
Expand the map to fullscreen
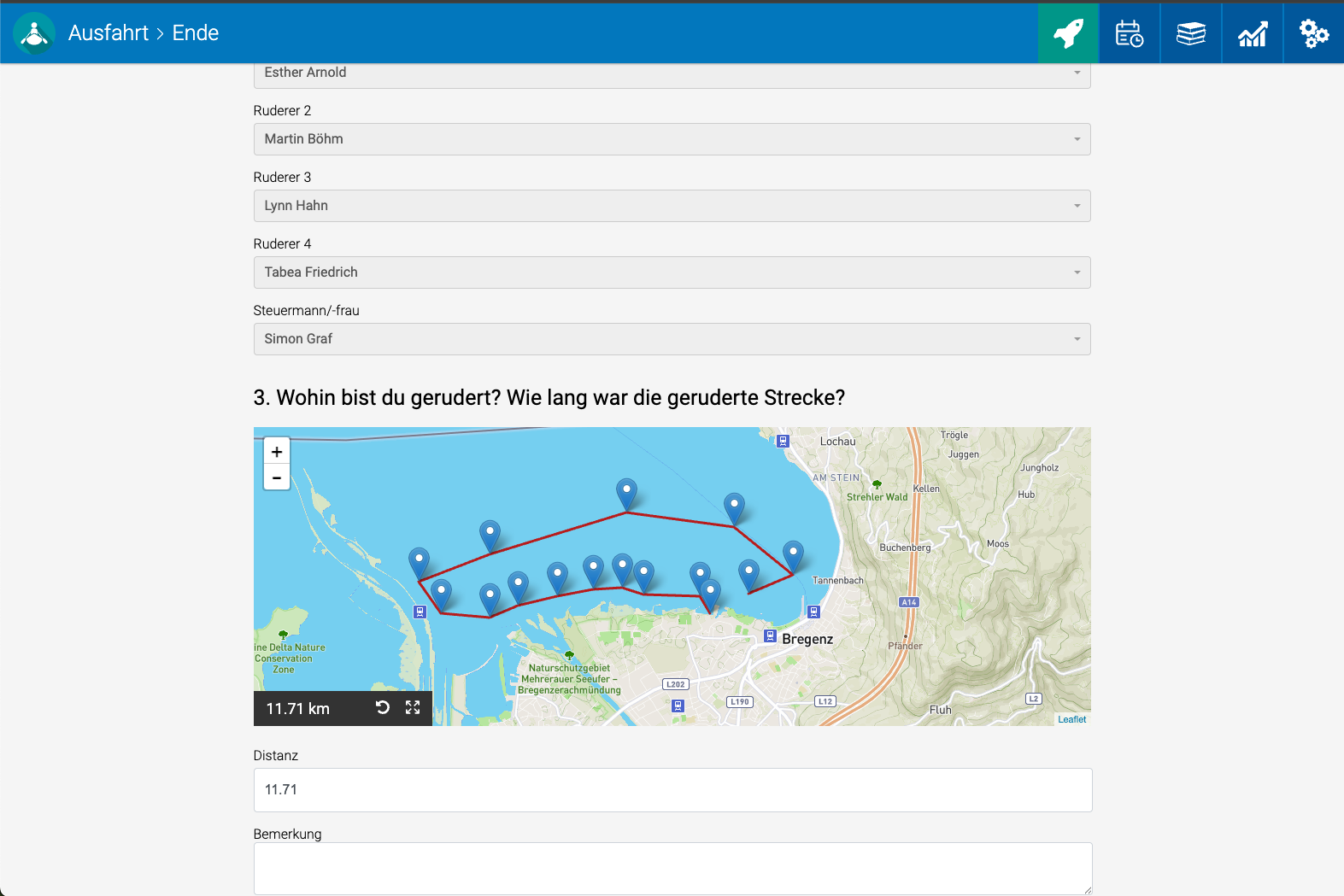tap(413, 707)
